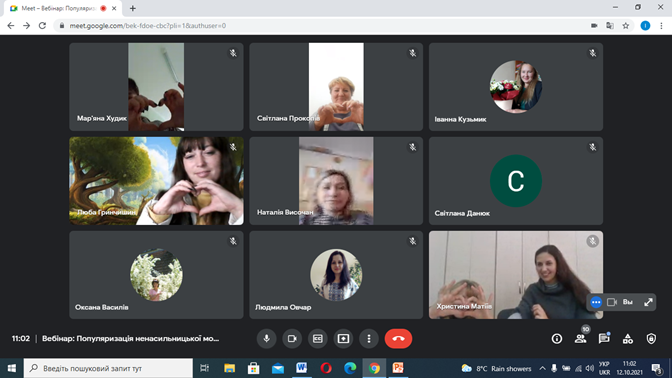
Task: Open Task View on the taskbar
Action: click(204, 368)
